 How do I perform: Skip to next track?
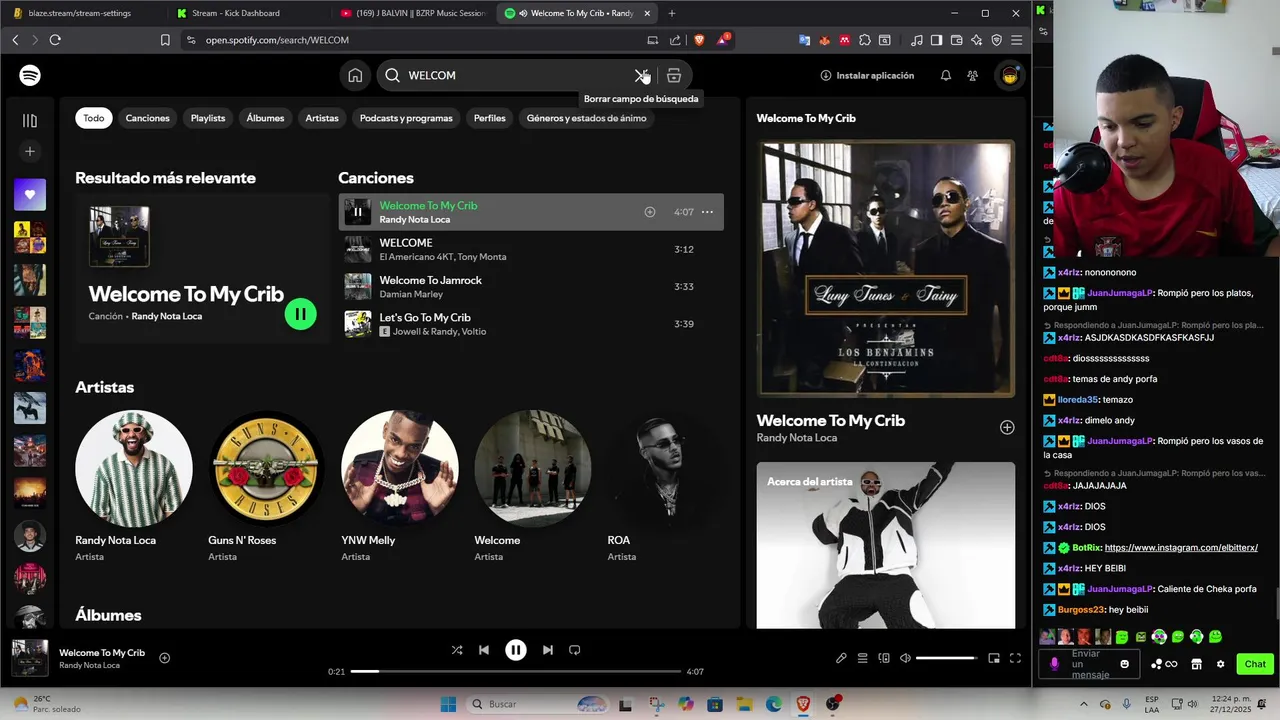click(x=547, y=650)
